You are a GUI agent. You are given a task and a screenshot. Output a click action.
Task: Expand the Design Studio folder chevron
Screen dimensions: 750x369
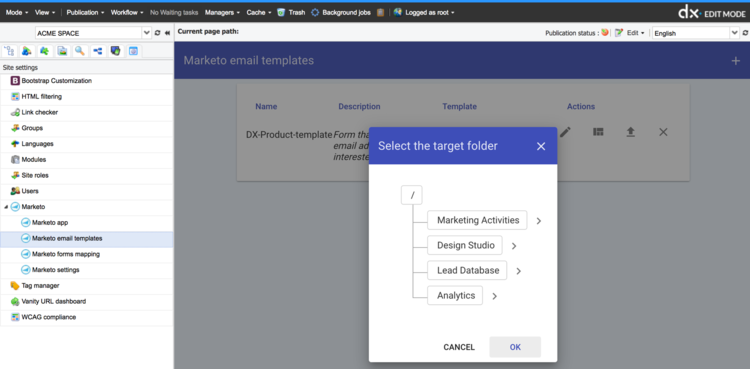pos(514,246)
